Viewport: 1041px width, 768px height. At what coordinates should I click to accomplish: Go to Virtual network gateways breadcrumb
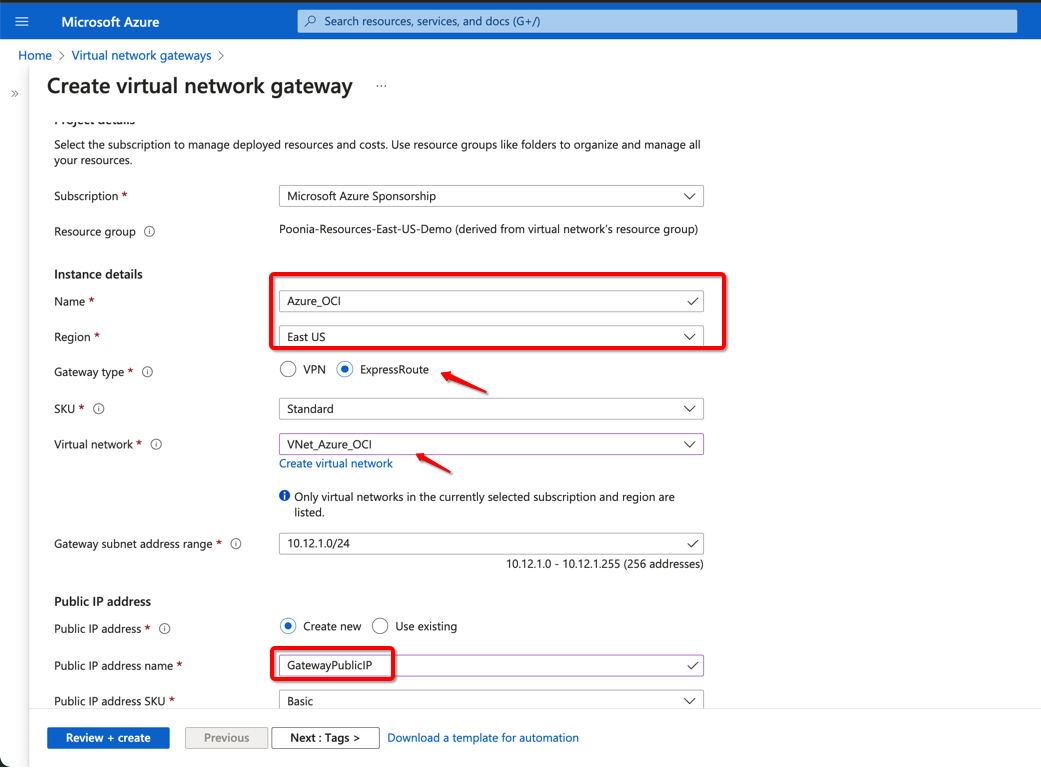click(141, 56)
